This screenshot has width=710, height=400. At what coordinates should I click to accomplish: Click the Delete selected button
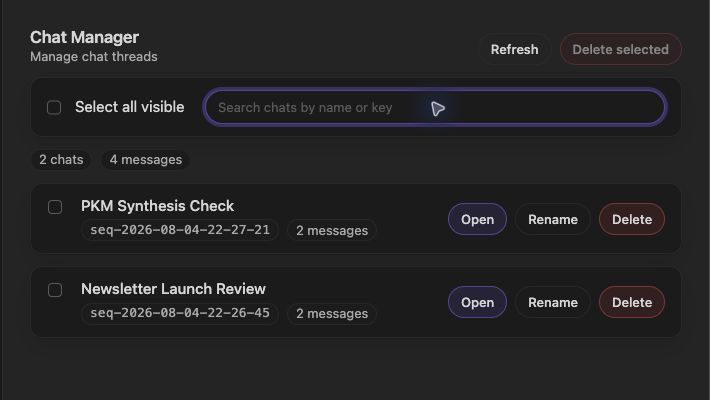click(620, 49)
